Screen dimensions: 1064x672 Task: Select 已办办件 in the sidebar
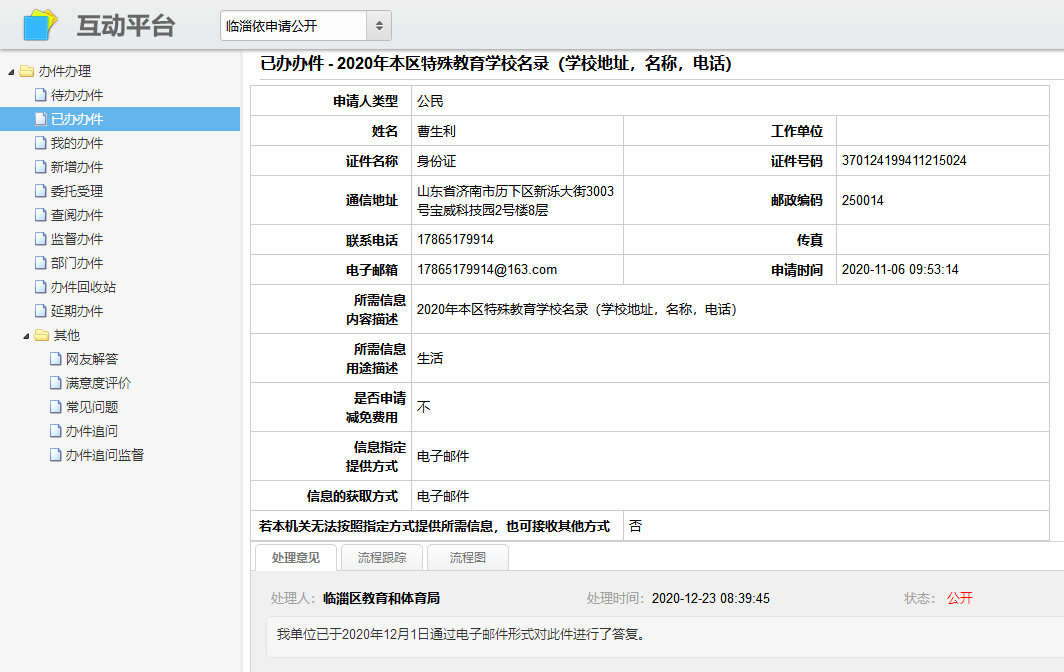[77, 119]
